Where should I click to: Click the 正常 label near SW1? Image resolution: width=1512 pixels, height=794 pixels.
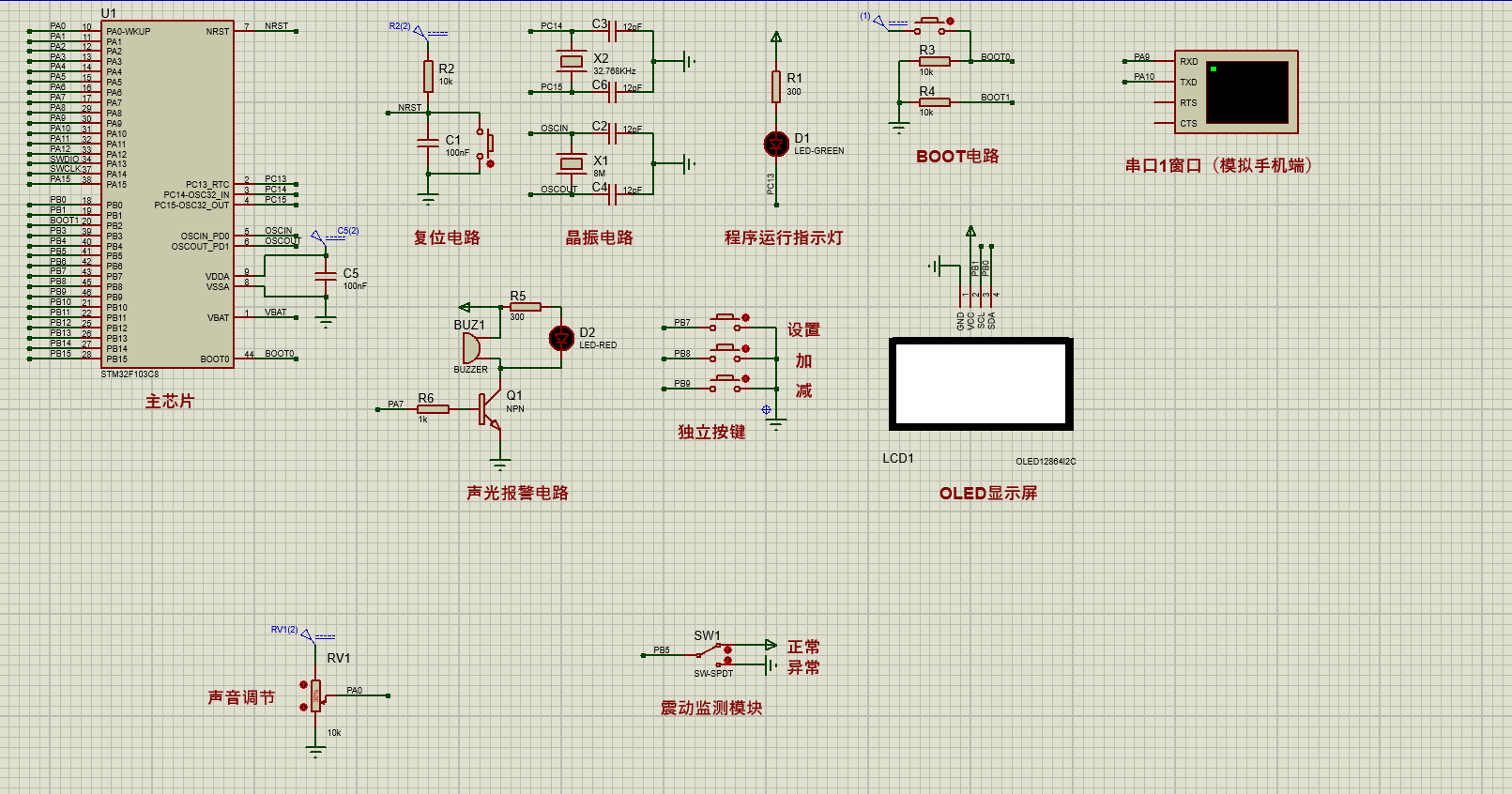(x=803, y=647)
